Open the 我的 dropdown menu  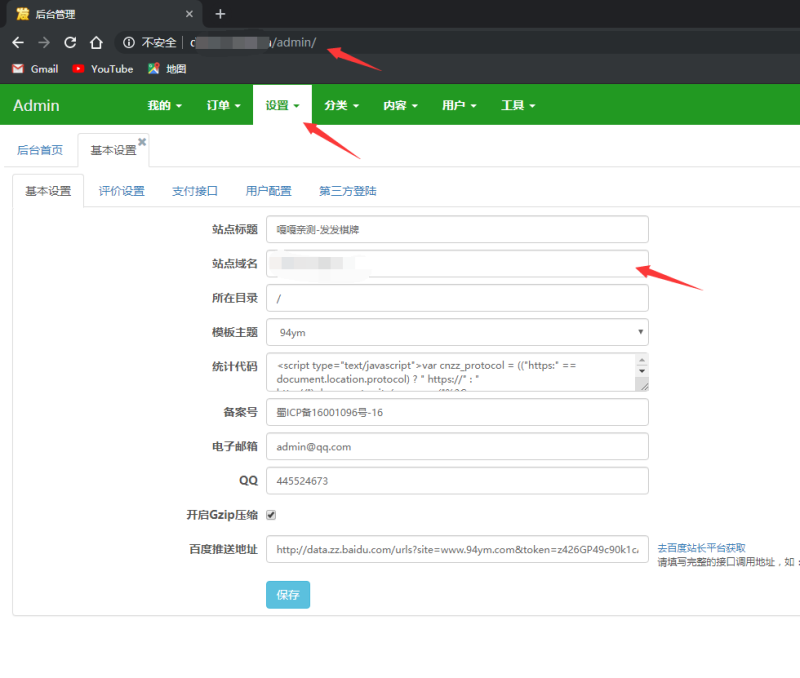[165, 105]
